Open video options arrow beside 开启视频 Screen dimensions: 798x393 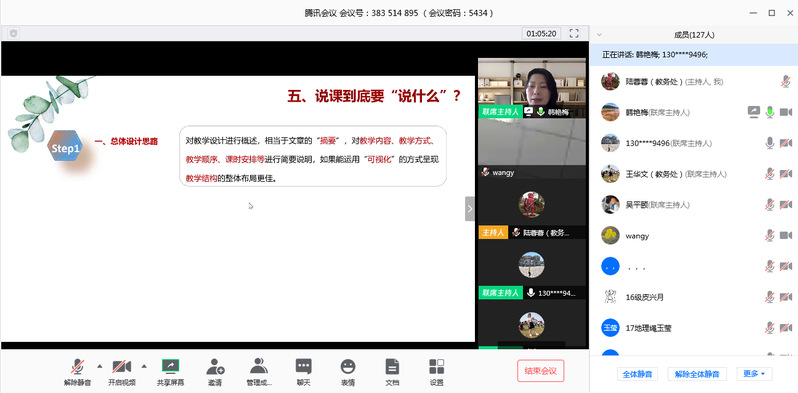coord(144,366)
